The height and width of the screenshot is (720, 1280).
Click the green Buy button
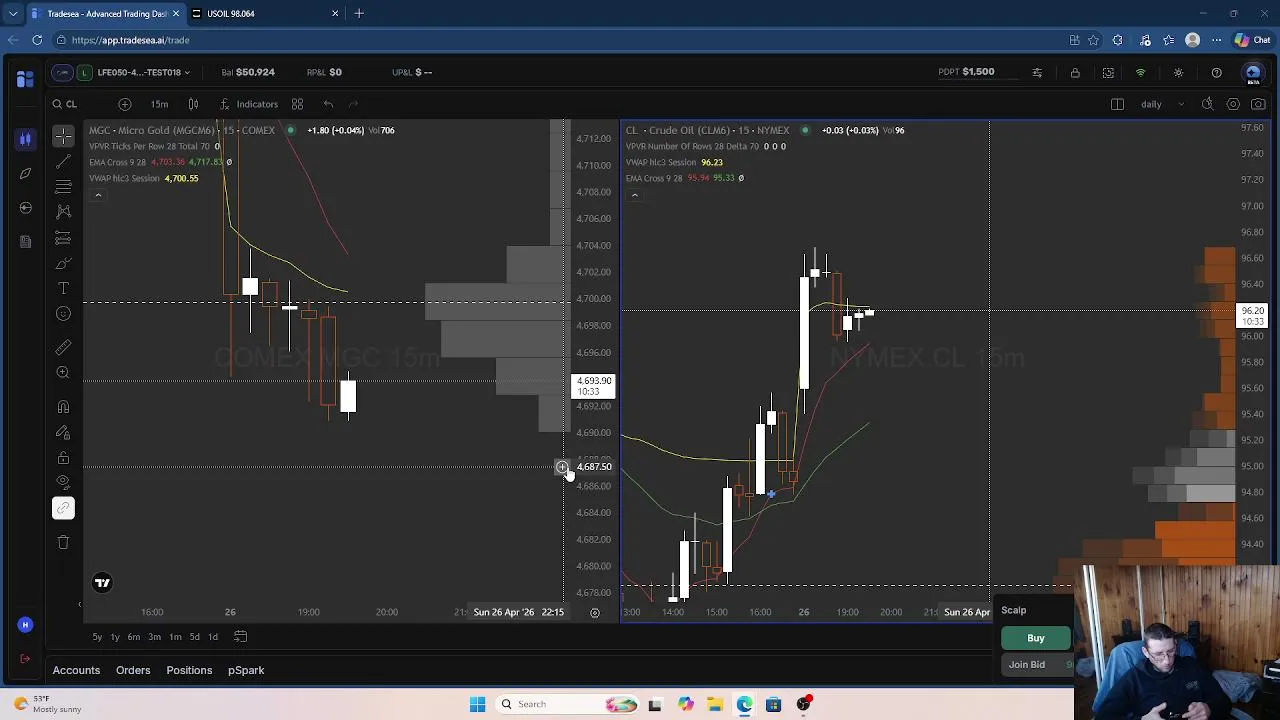click(1036, 638)
